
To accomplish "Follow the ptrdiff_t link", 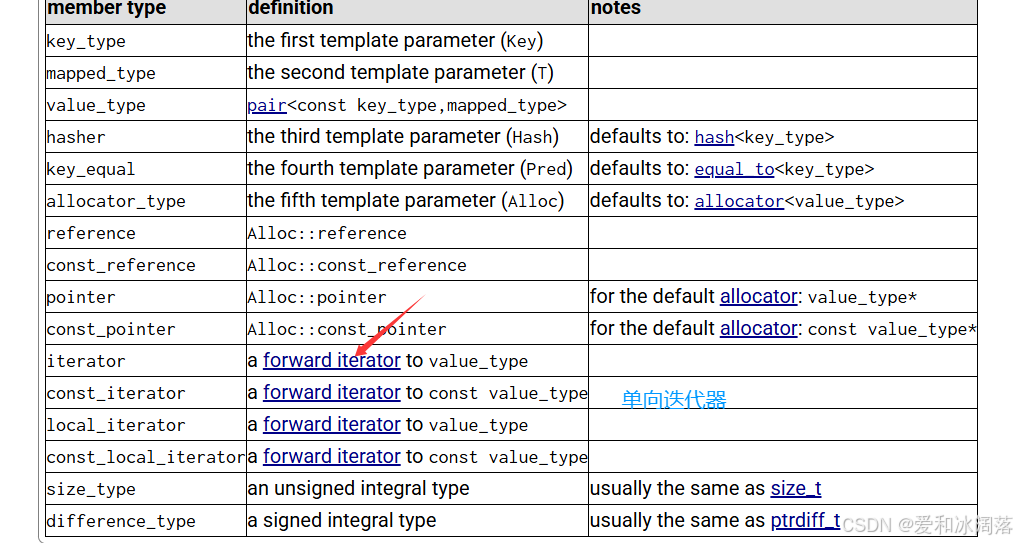I will click(x=806, y=520).
